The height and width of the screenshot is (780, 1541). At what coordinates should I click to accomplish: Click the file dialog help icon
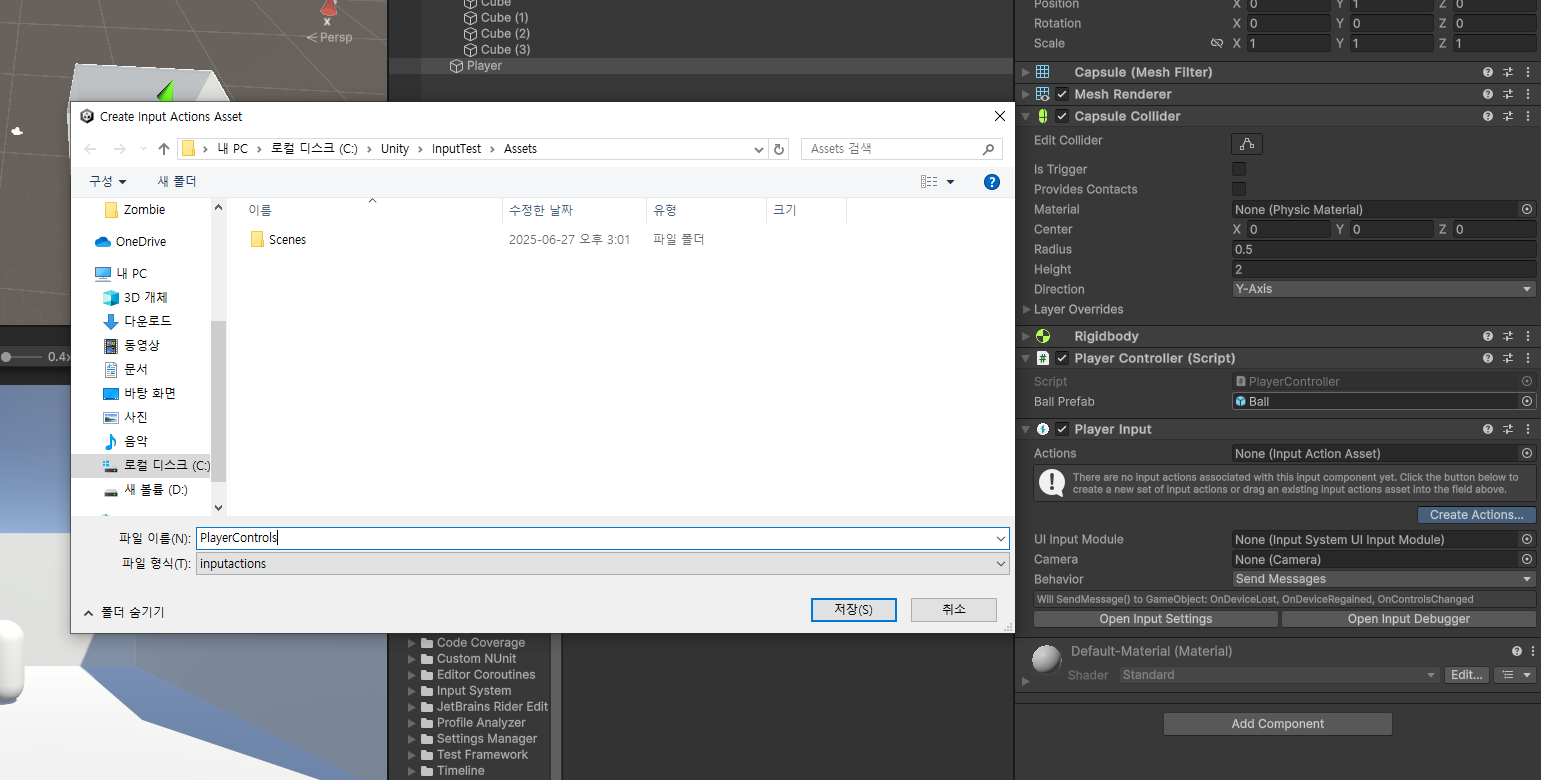[x=992, y=182]
